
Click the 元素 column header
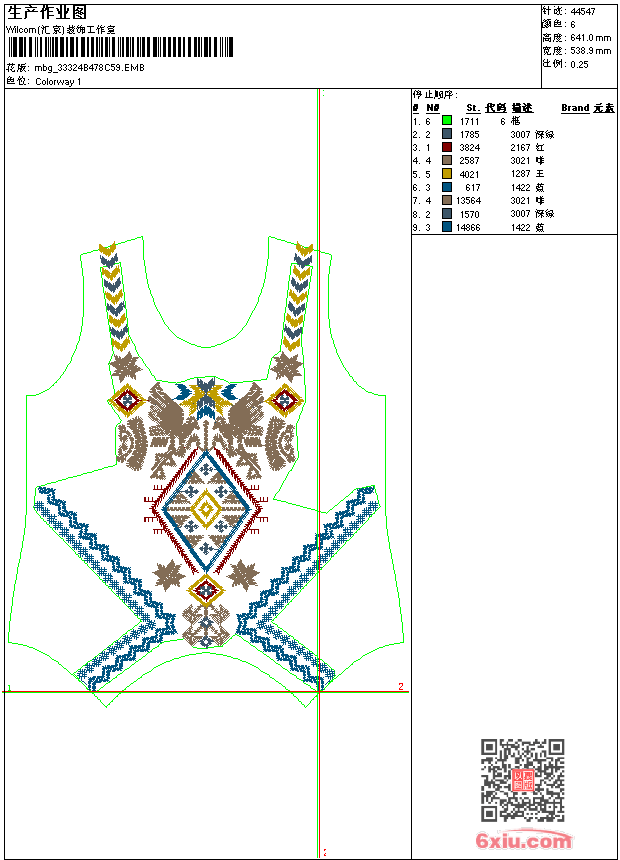coord(604,108)
